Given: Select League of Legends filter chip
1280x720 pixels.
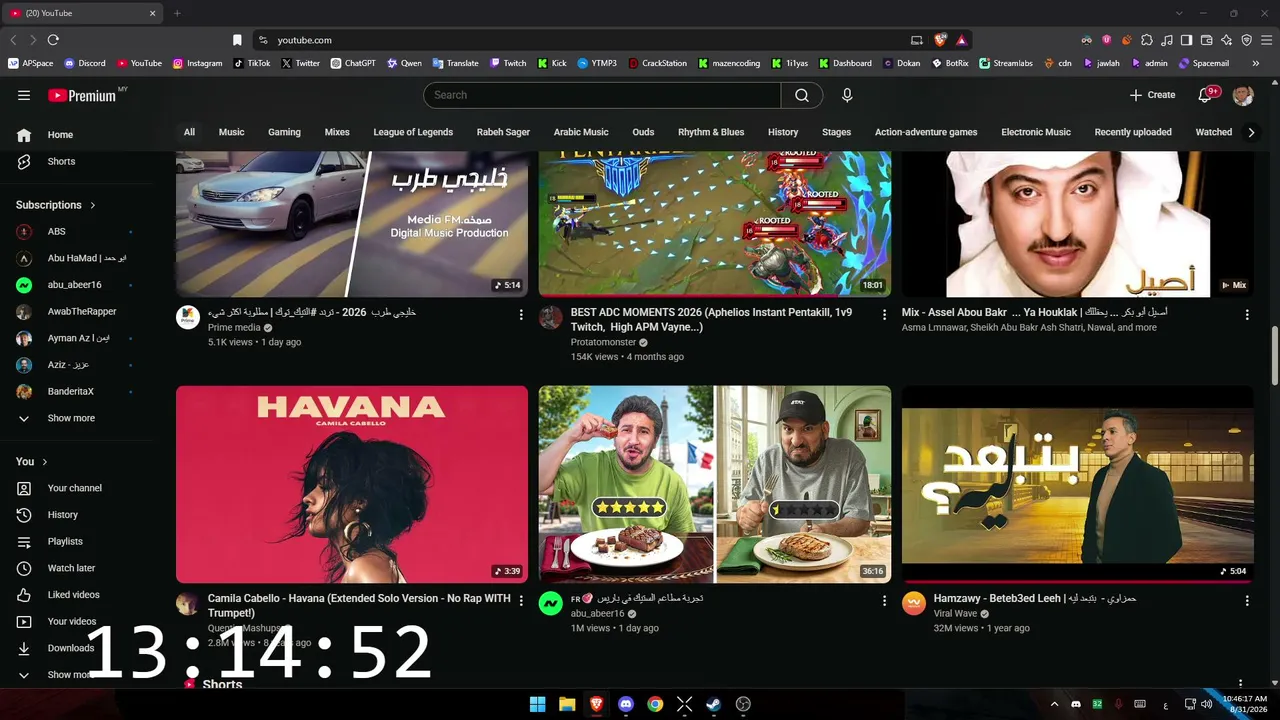Looking at the screenshot, I should 413,132.
